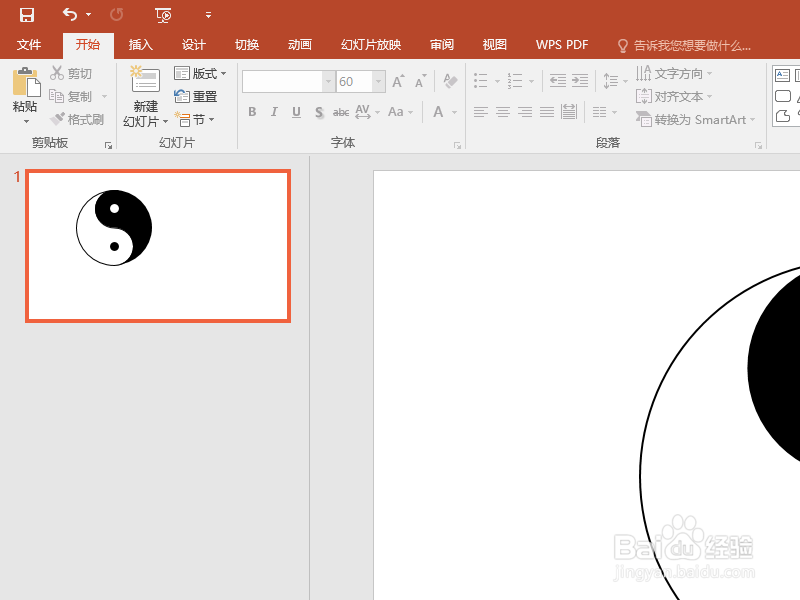Screen dimensions: 800x600
Task: Undo the last action
Action: point(70,14)
